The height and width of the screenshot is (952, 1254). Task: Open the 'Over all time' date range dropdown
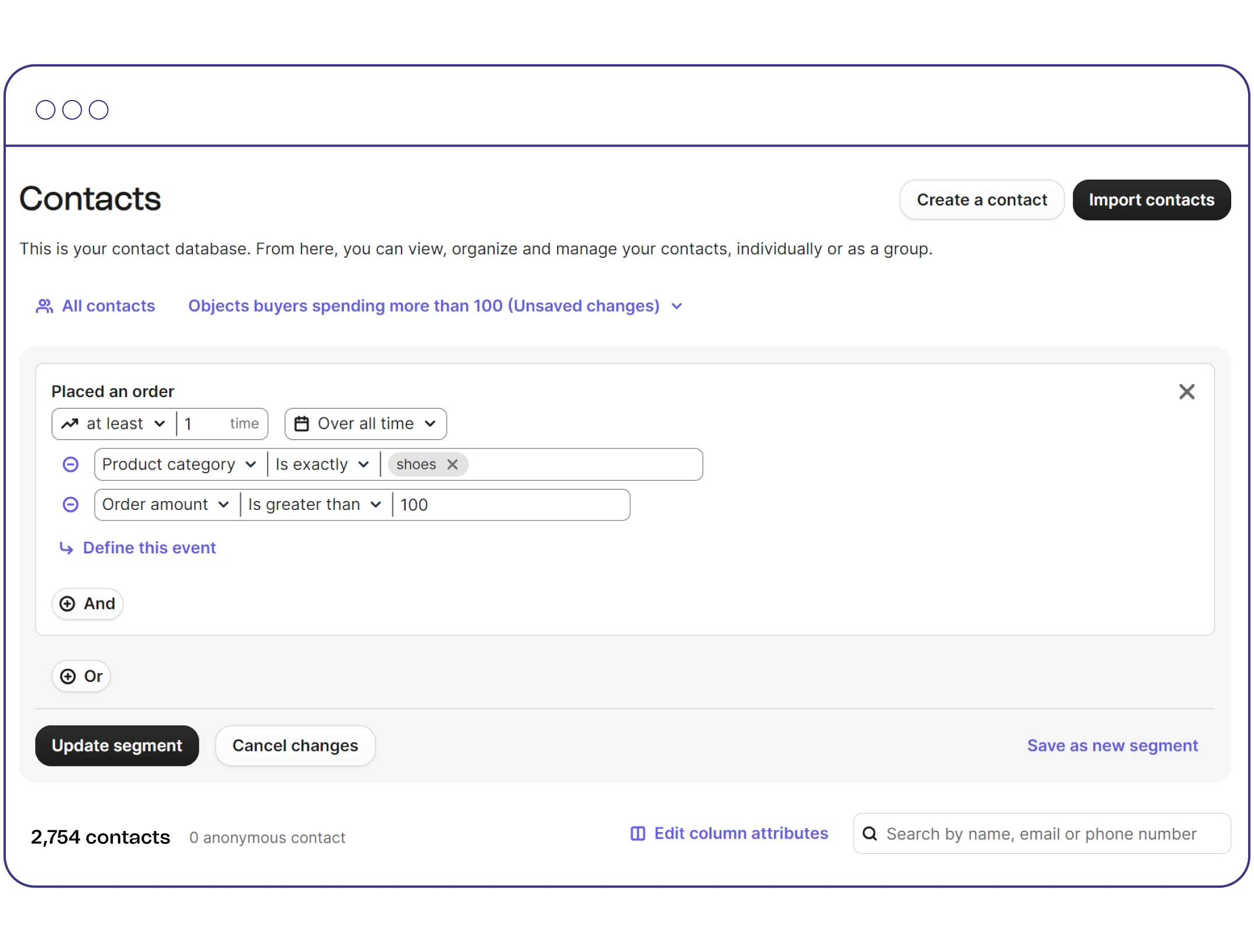coord(366,424)
